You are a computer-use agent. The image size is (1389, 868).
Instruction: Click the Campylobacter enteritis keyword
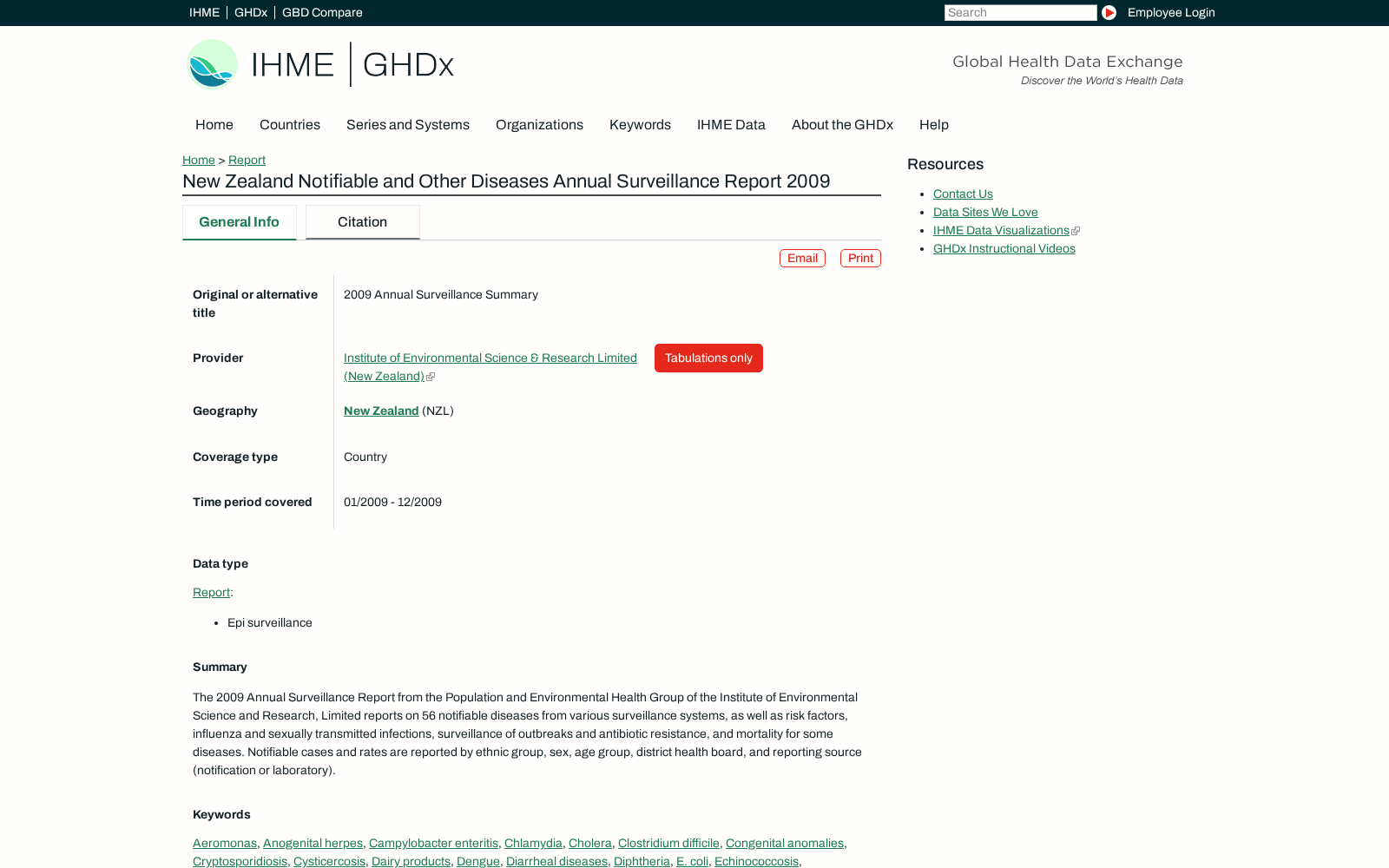433,844
